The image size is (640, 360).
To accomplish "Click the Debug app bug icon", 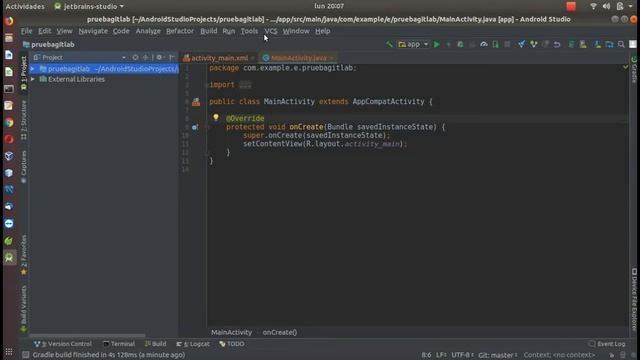I will pos(460,44).
